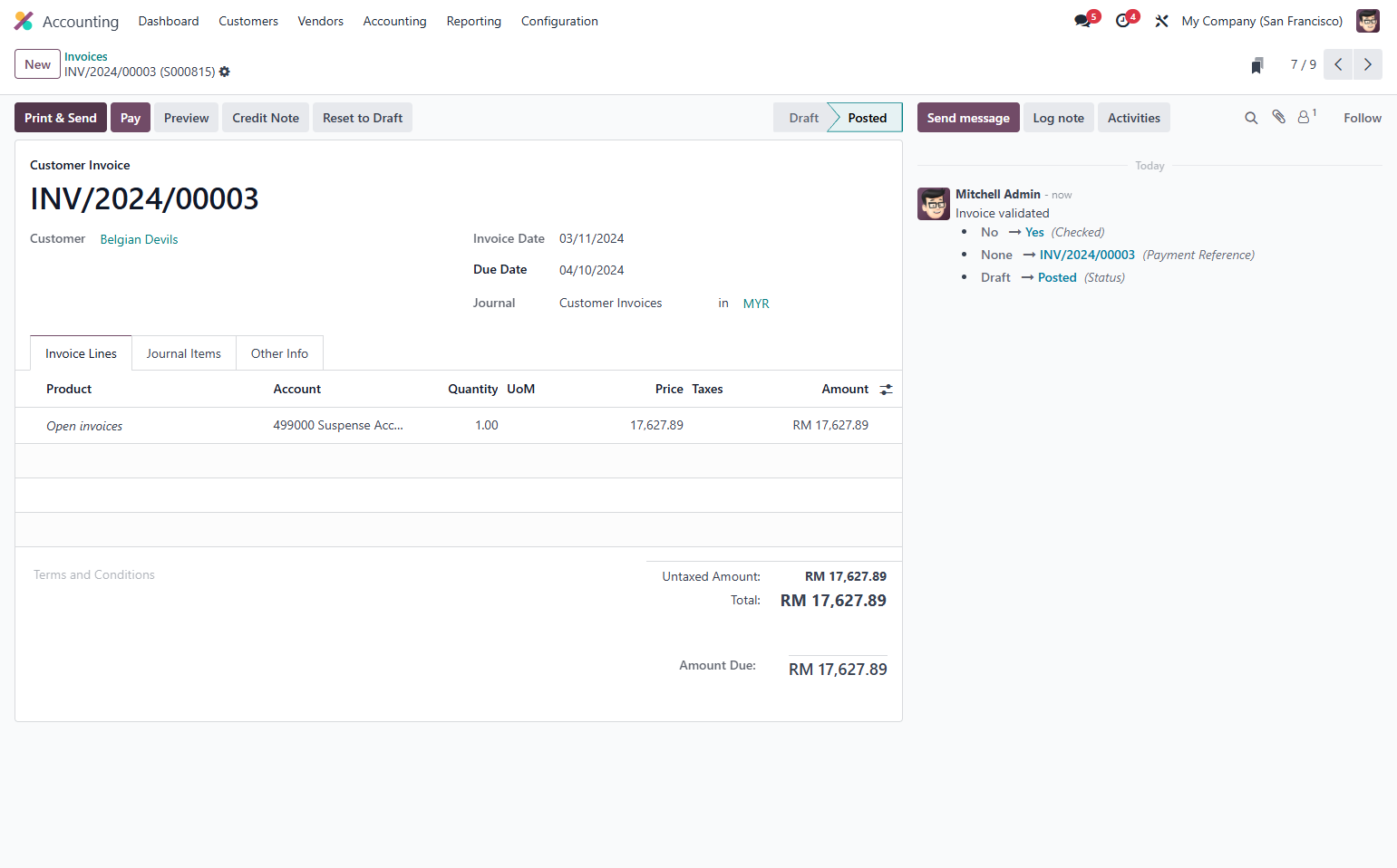Click Log note in chatter
The image size is (1397, 868).
coord(1059,118)
